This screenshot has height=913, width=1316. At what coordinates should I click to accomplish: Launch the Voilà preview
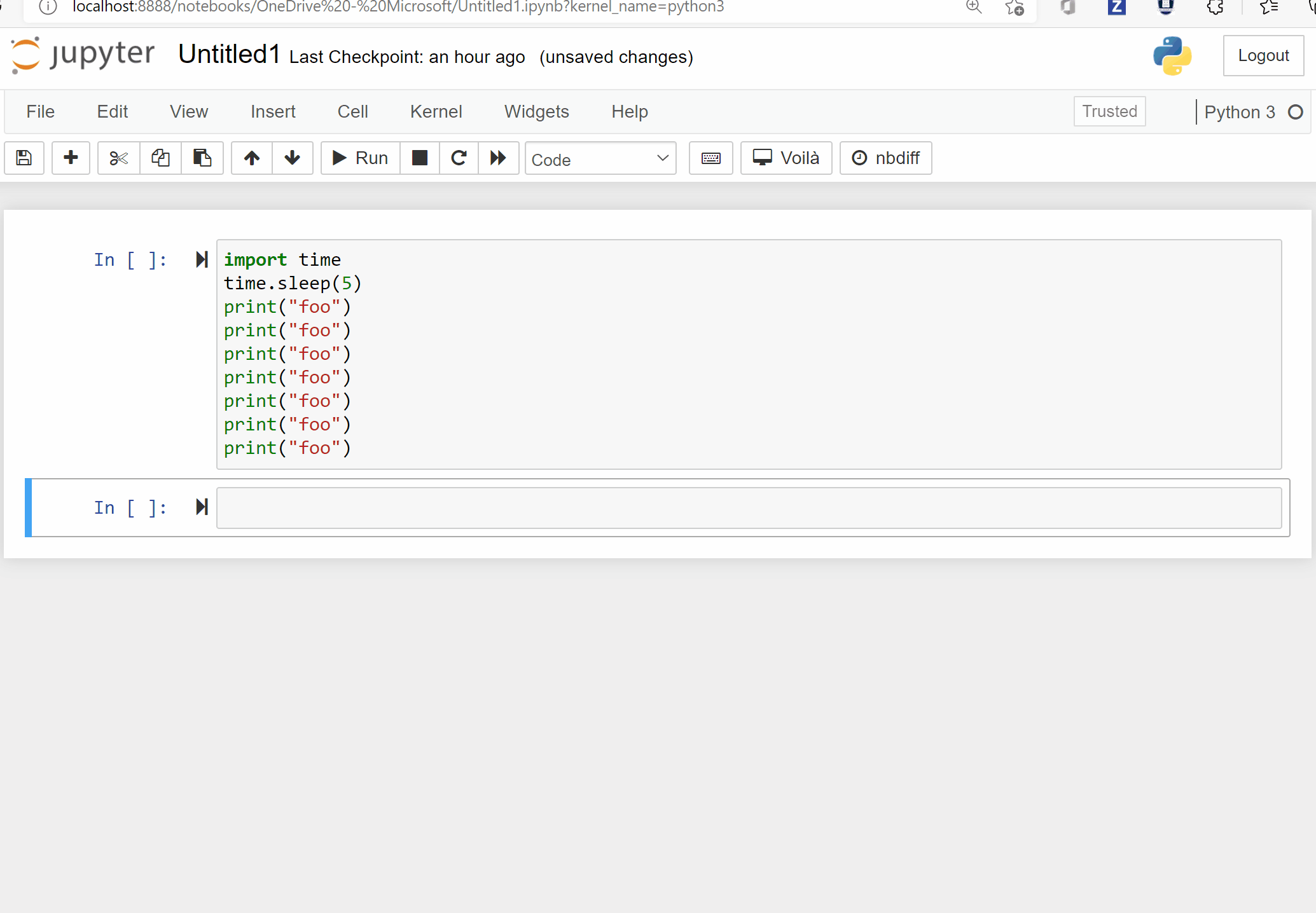click(786, 158)
